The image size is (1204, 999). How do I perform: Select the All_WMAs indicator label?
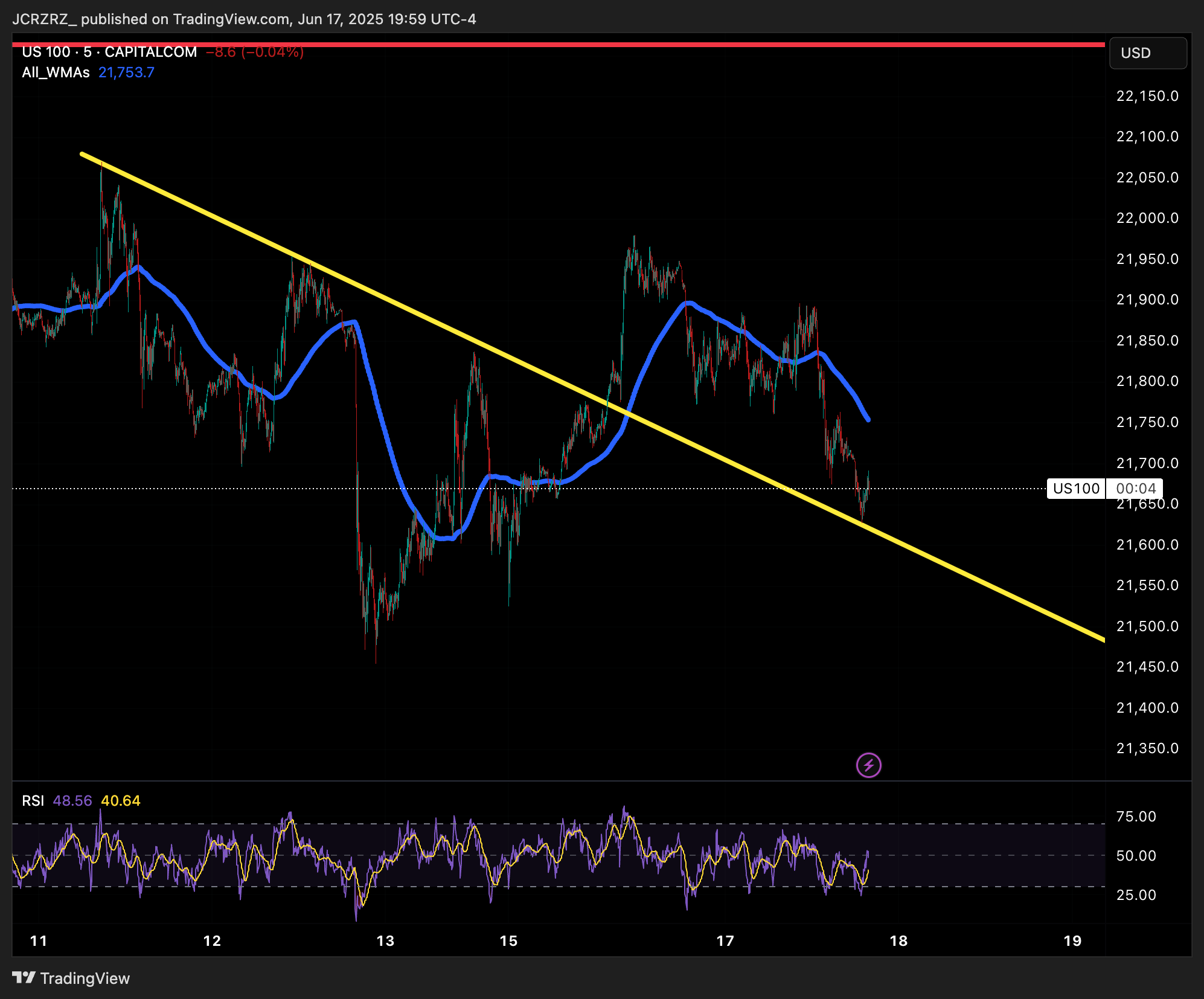[56, 72]
